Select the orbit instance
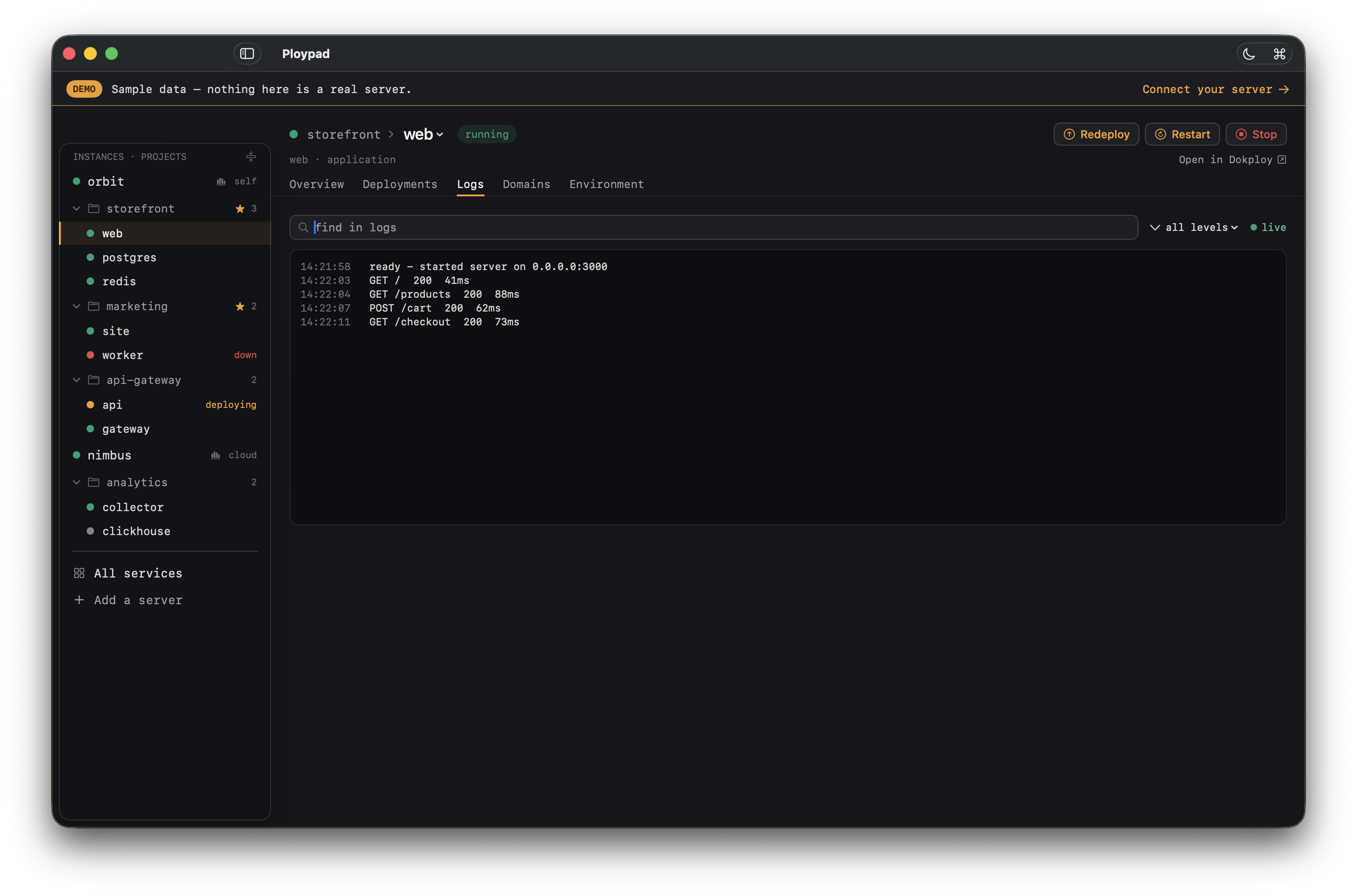Screen dimensions: 1357x896 (165, 182)
